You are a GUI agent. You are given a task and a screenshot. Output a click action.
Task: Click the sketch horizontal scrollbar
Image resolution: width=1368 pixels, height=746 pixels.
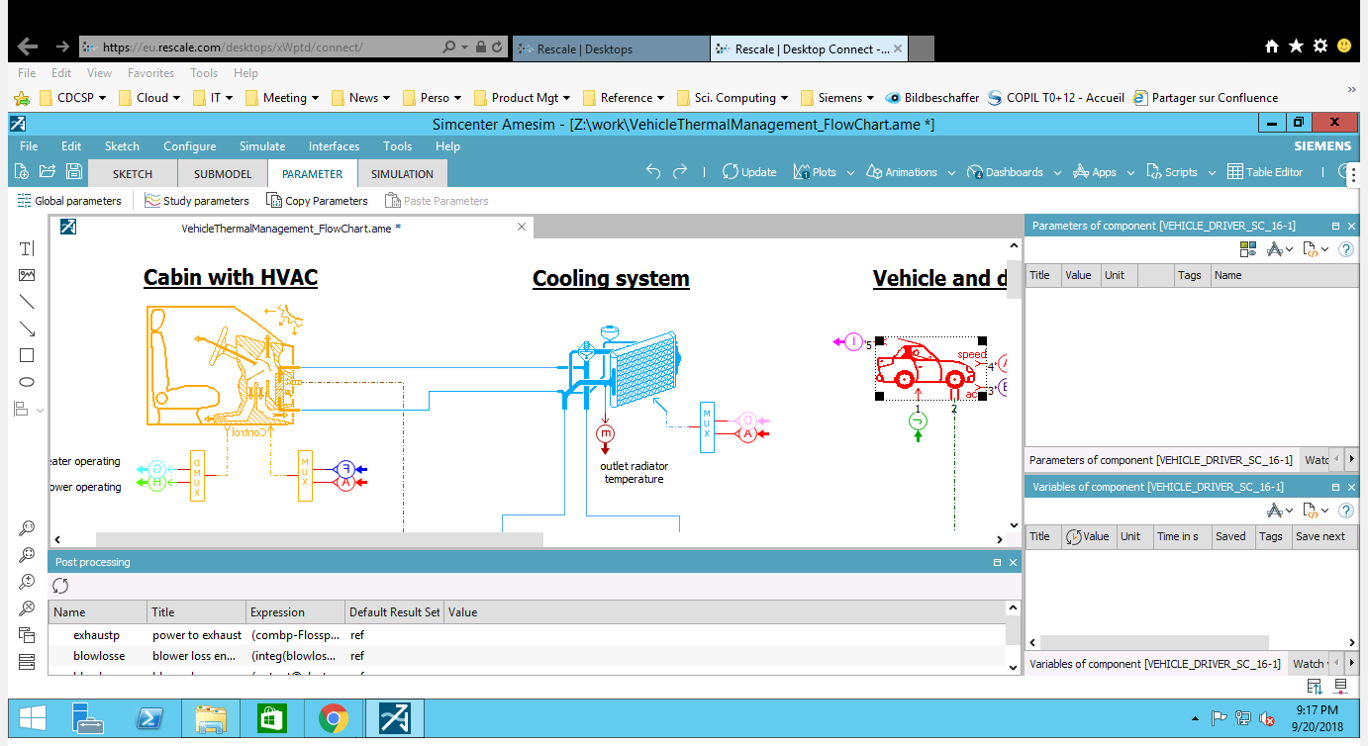(319, 540)
